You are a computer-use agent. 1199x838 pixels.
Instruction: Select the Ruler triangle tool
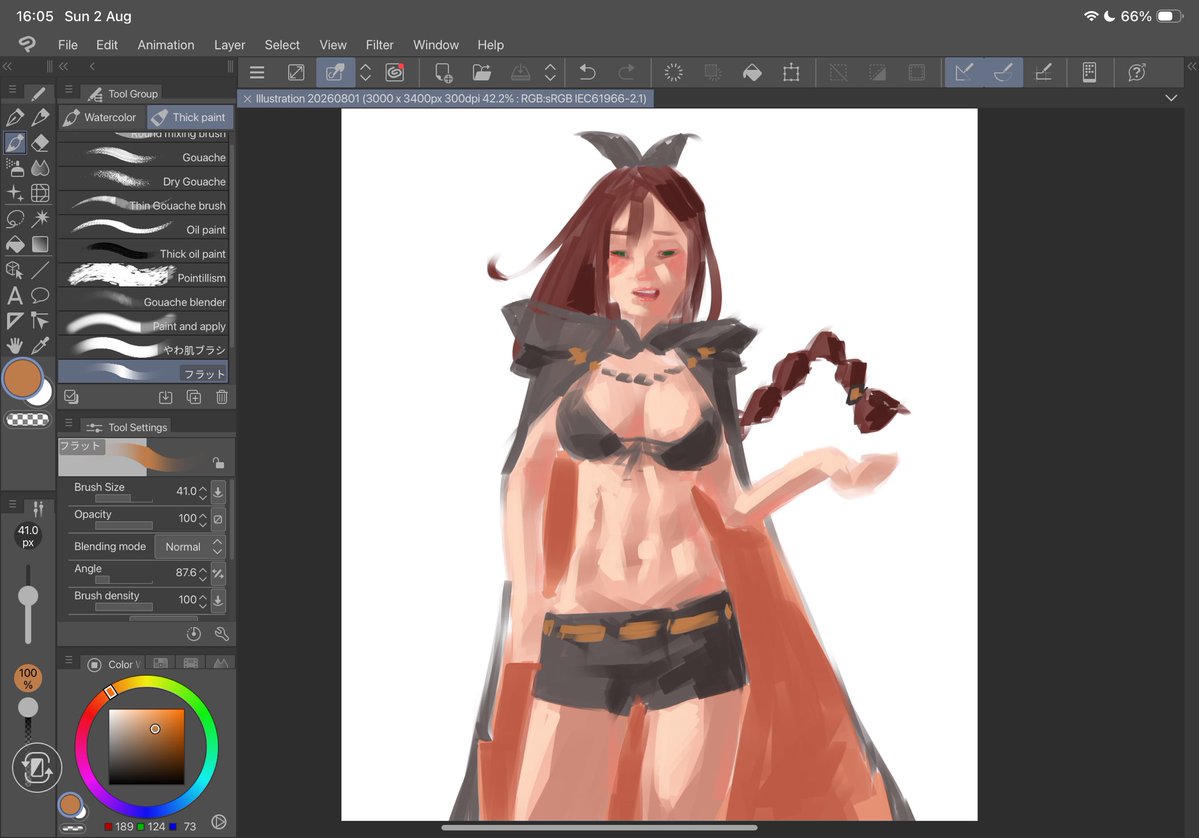tap(15, 320)
